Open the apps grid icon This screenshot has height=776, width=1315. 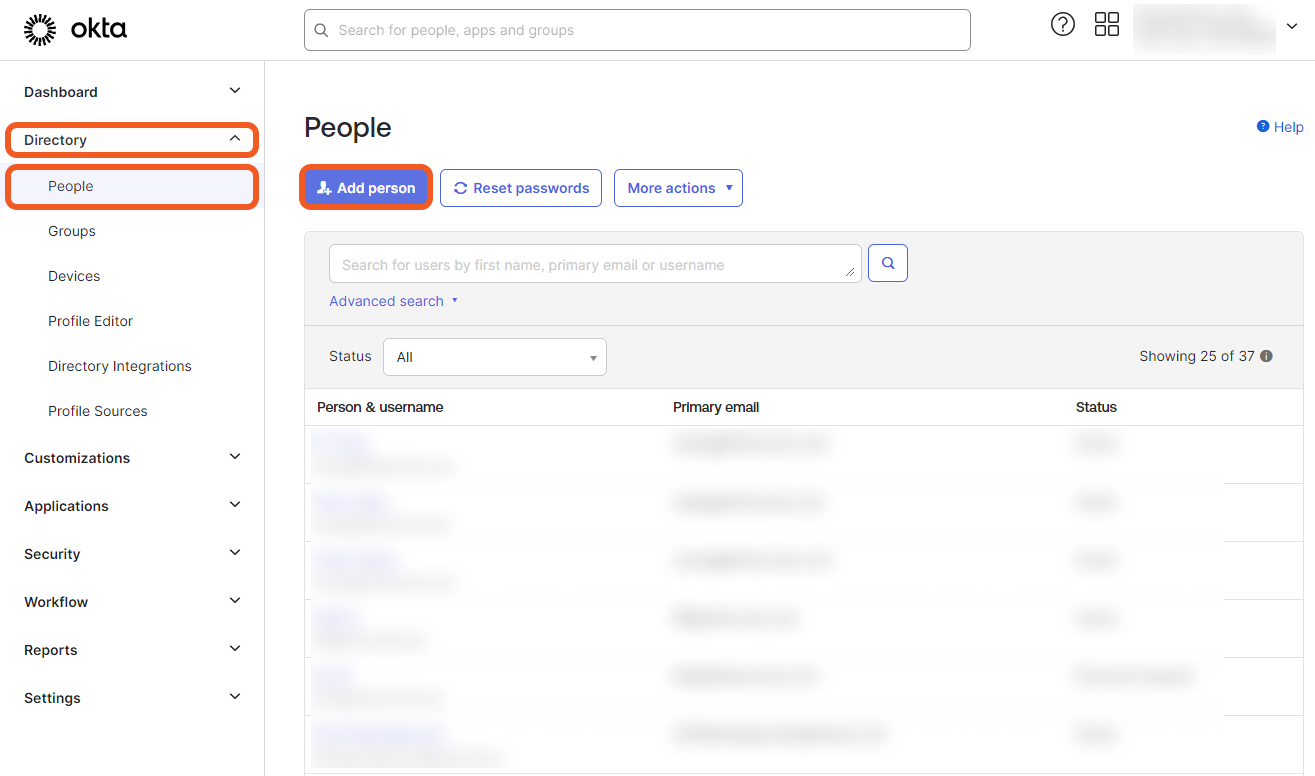(x=1107, y=25)
